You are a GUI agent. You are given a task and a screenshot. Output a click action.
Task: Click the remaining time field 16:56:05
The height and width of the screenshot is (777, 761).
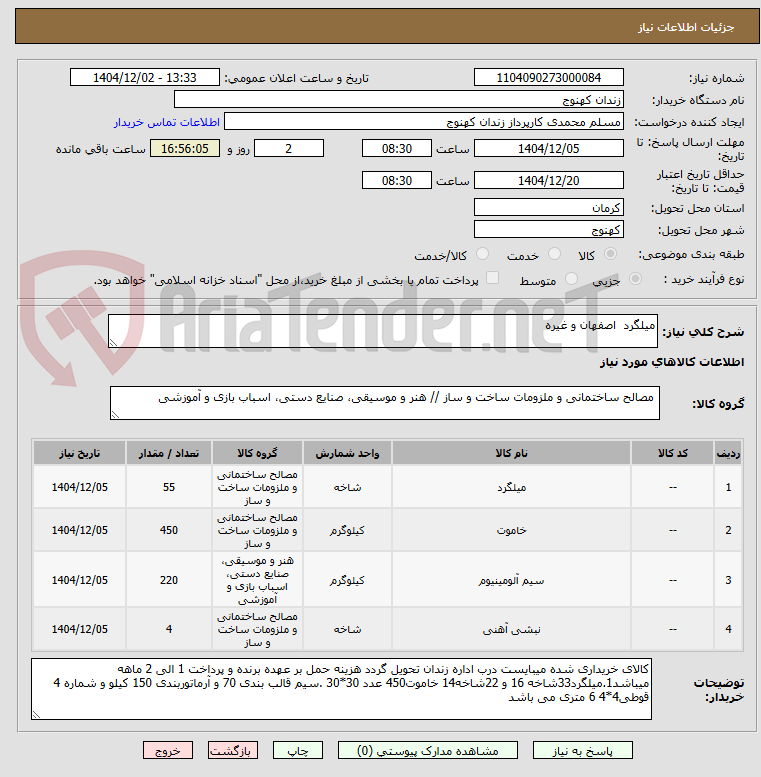pos(185,148)
